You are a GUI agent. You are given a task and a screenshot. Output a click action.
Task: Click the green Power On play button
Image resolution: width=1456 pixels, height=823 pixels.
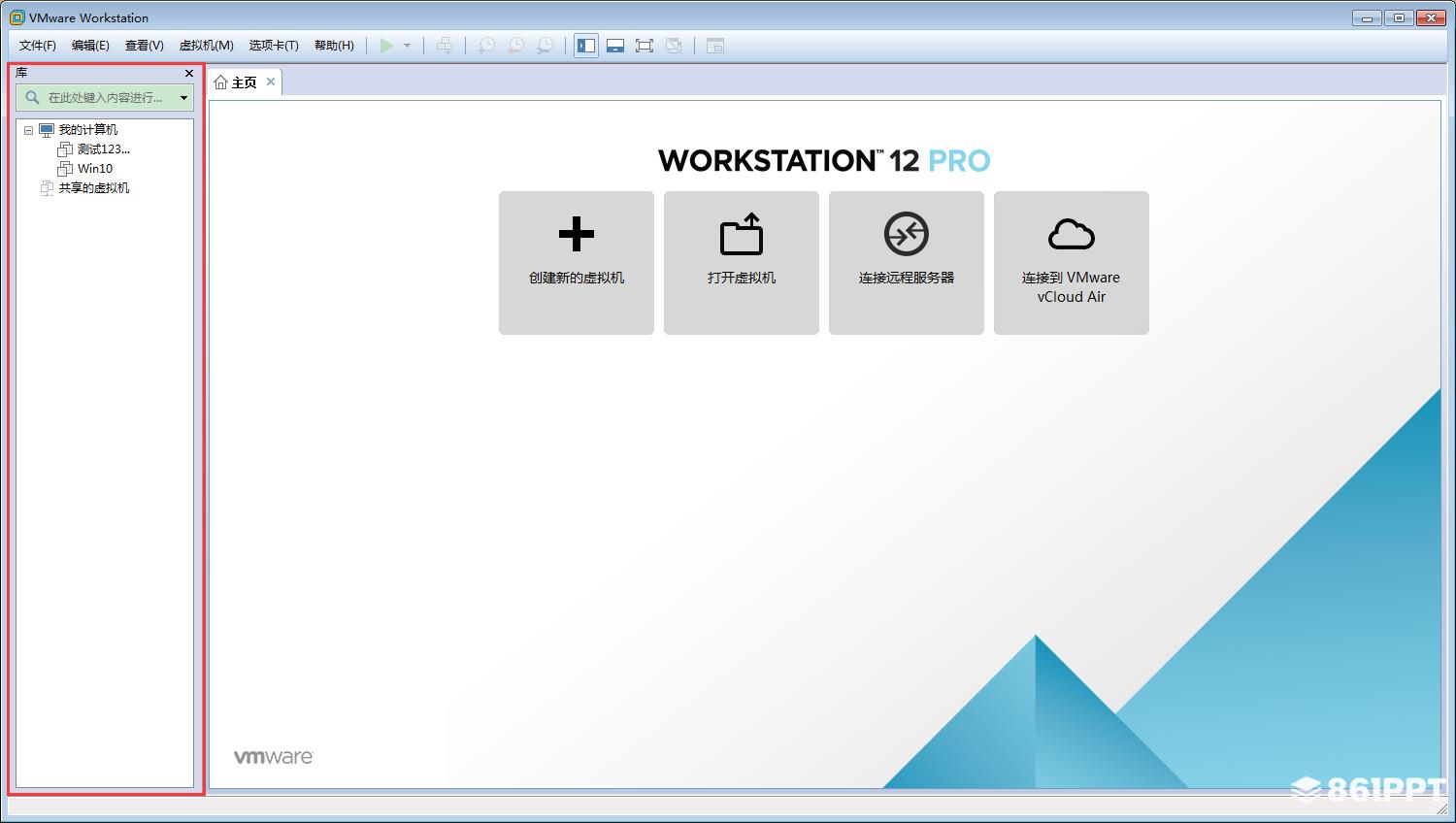point(386,46)
